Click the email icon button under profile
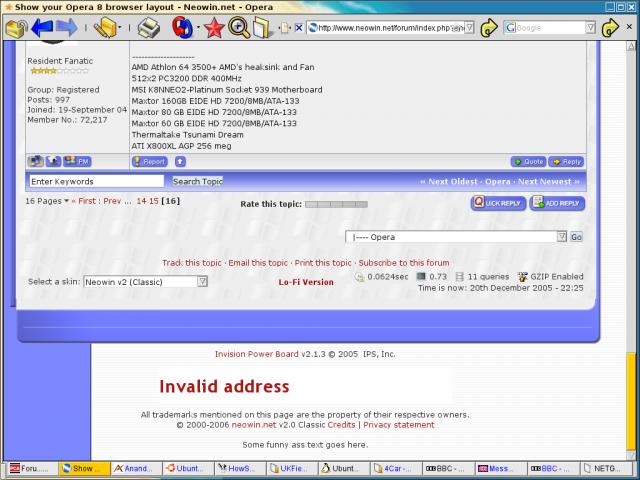Image resolution: width=640 pixels, height=480 pixels. [53, 162]
